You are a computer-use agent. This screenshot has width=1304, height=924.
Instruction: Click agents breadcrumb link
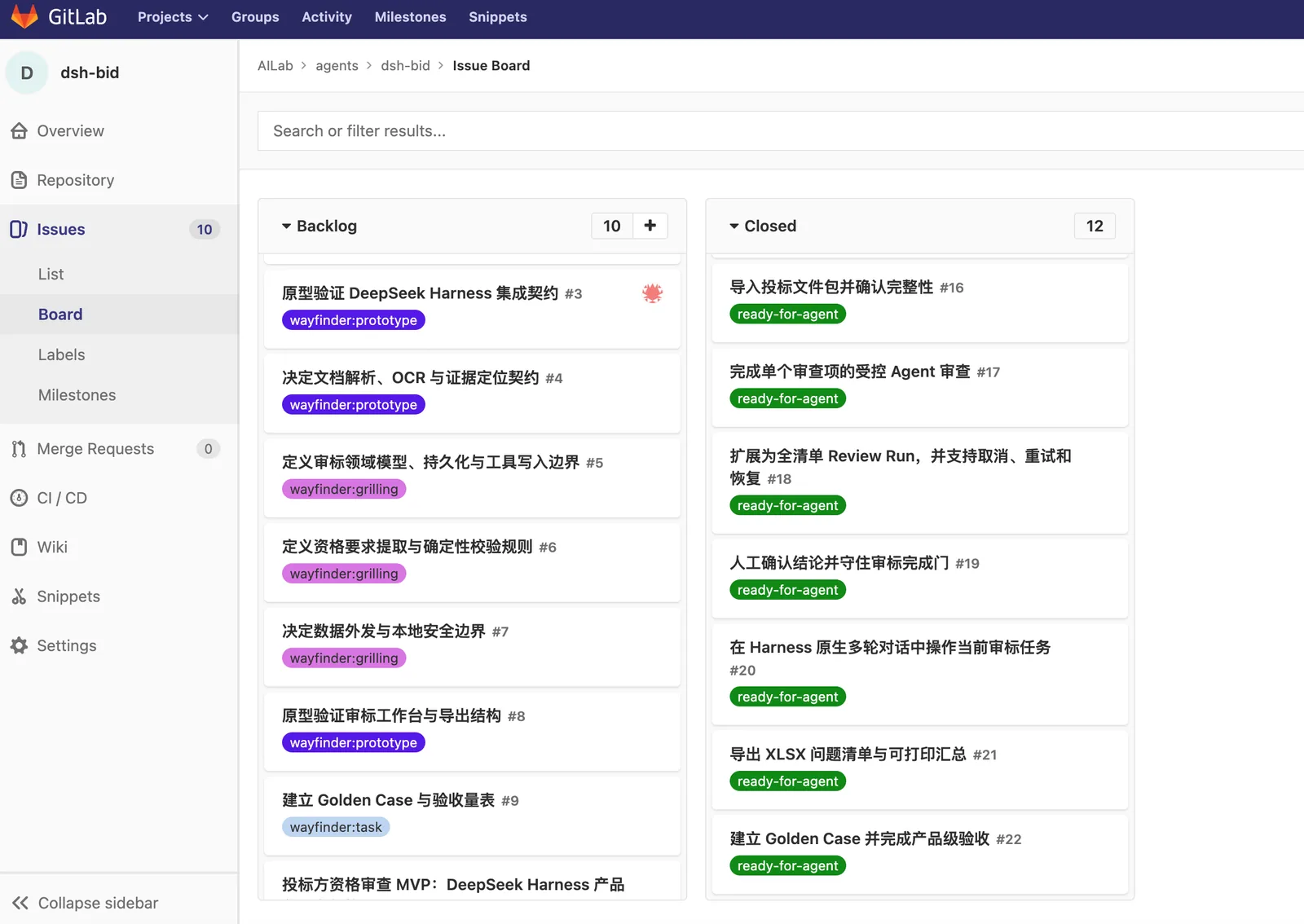pyautogui.click(x=337, y=66)
